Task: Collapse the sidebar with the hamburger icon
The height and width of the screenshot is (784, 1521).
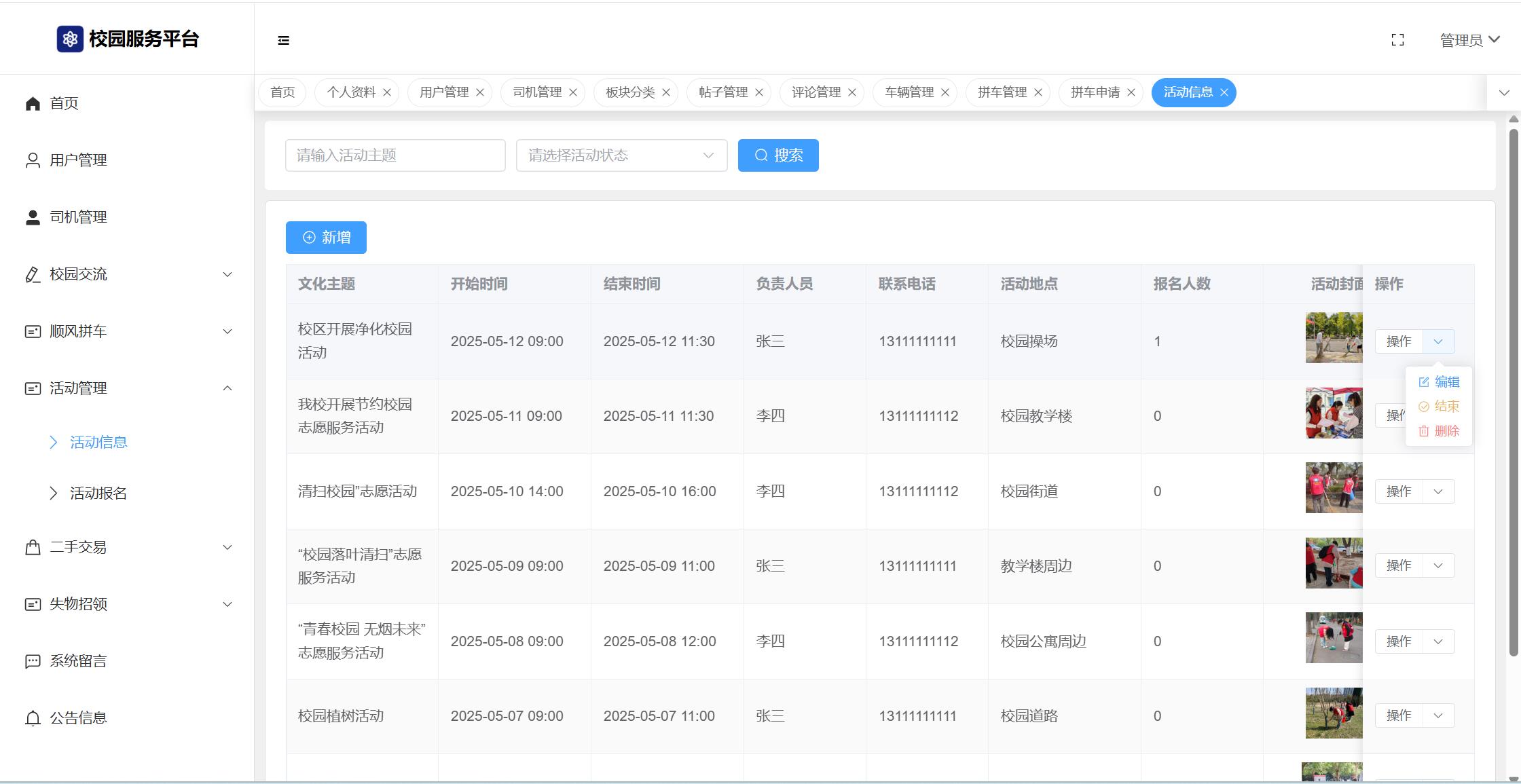Action: tap(284, 41)
